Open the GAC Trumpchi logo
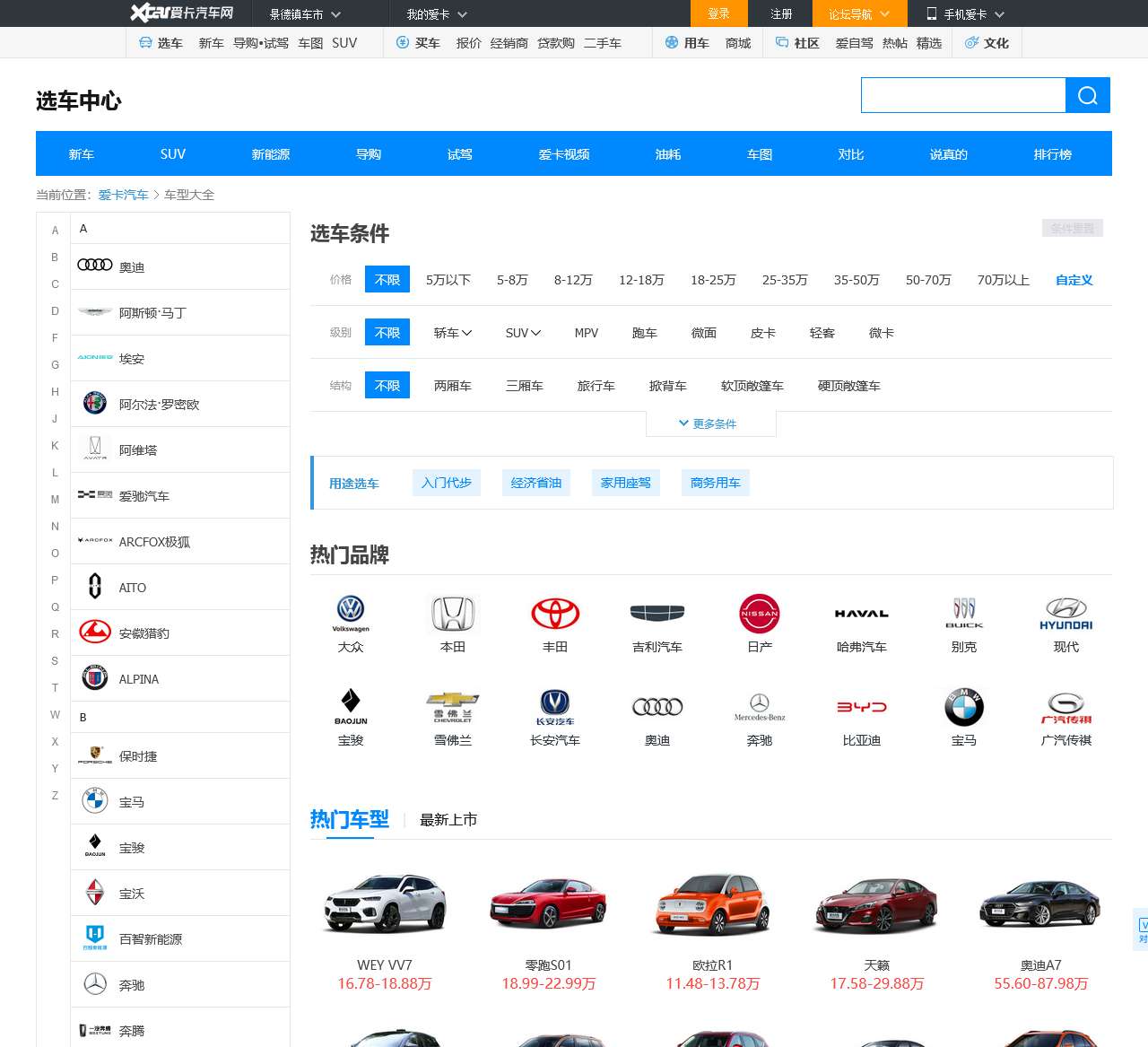 coord(1066,707)
